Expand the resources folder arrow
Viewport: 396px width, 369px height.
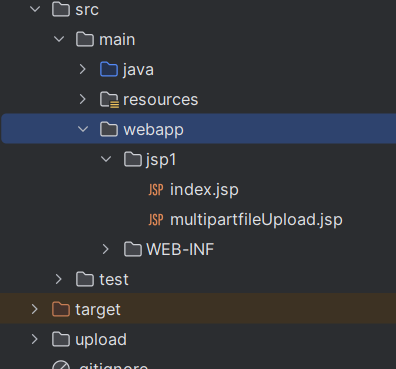pyautogui.click(x=83, y=99)
